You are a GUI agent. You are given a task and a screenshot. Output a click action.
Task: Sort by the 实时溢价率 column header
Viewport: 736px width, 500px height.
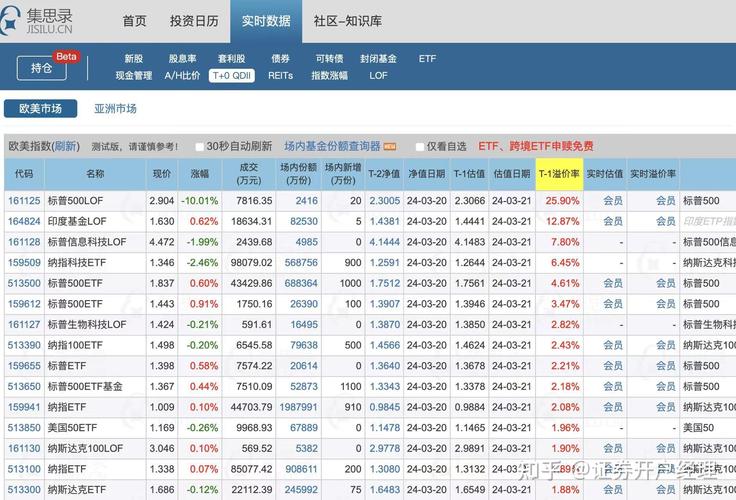point(653,174)
